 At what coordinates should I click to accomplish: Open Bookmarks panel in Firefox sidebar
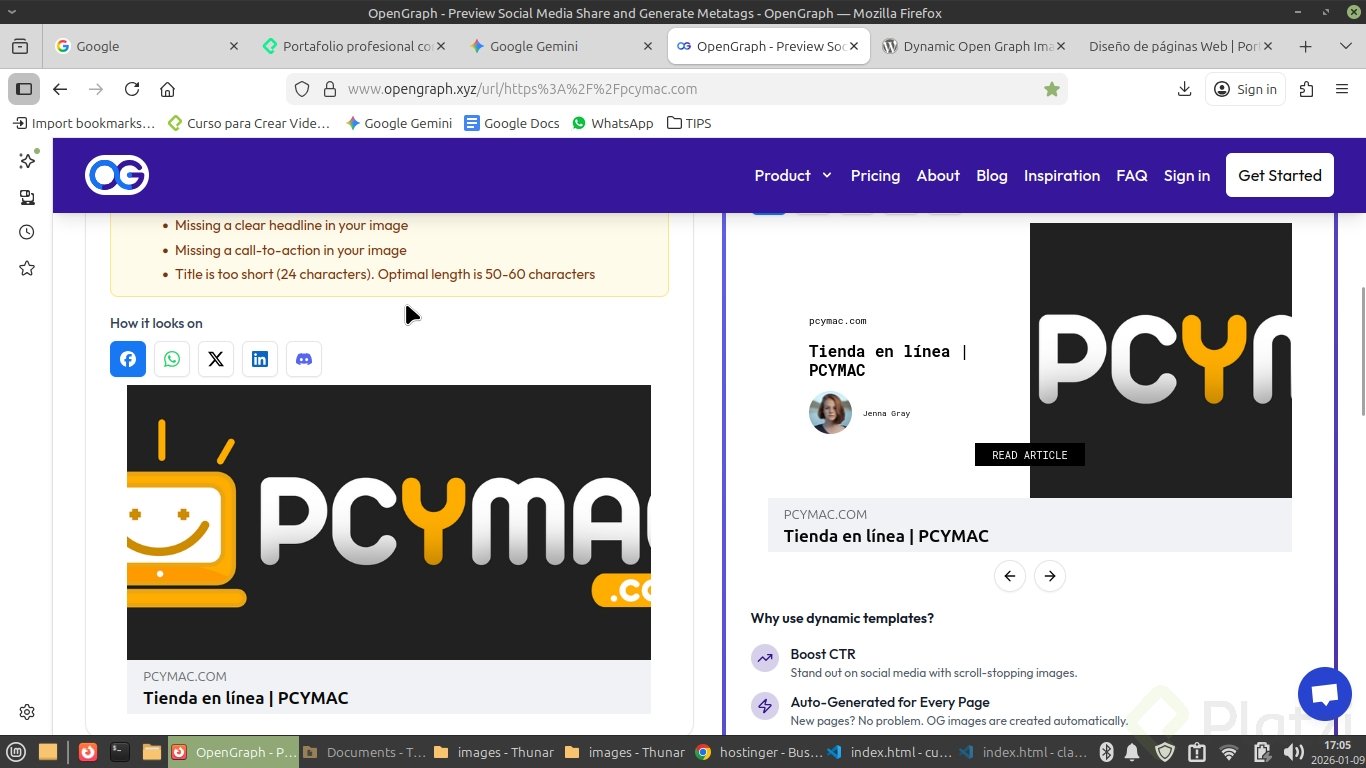27,268
